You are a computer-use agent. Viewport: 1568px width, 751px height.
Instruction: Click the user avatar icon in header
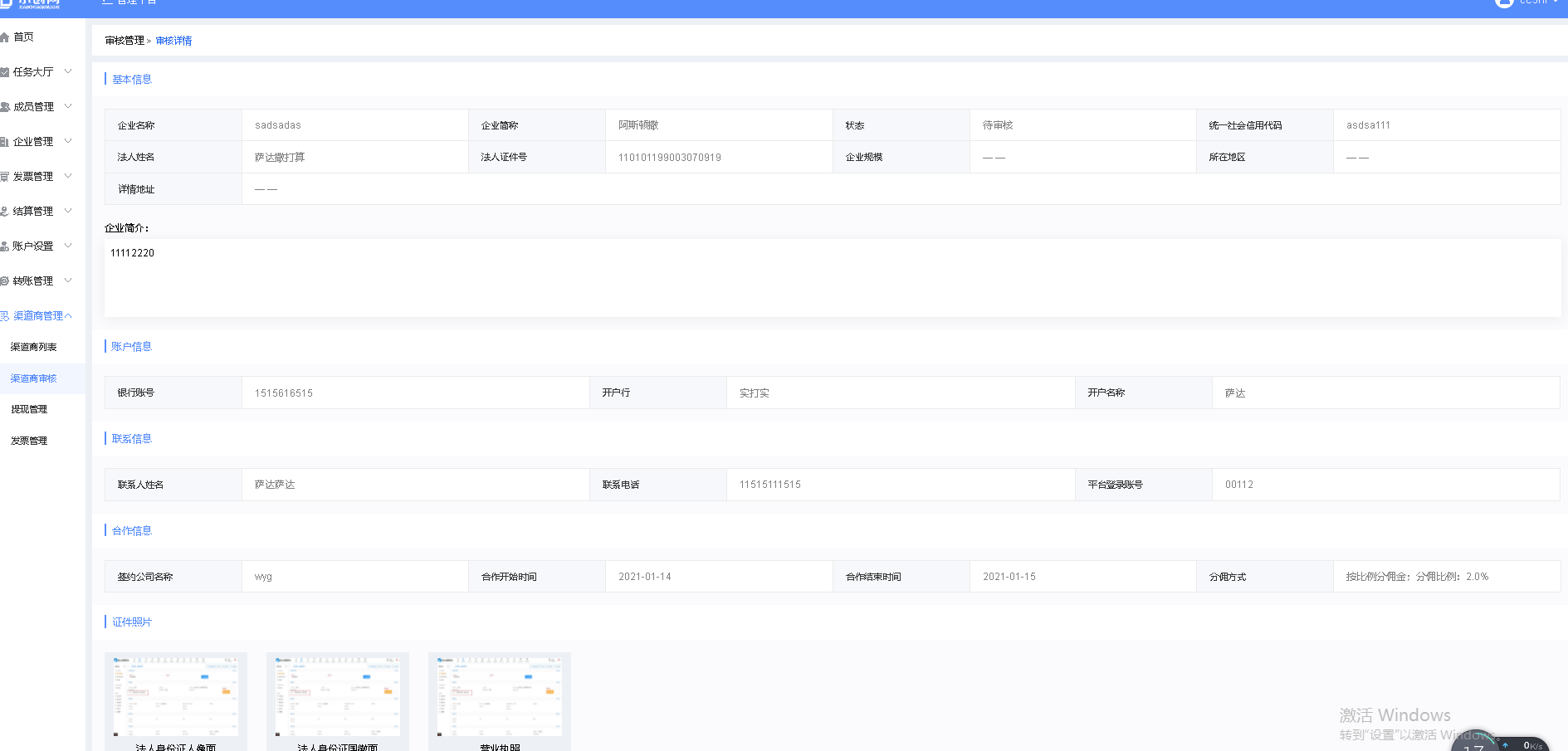(x=1503, y=2)
